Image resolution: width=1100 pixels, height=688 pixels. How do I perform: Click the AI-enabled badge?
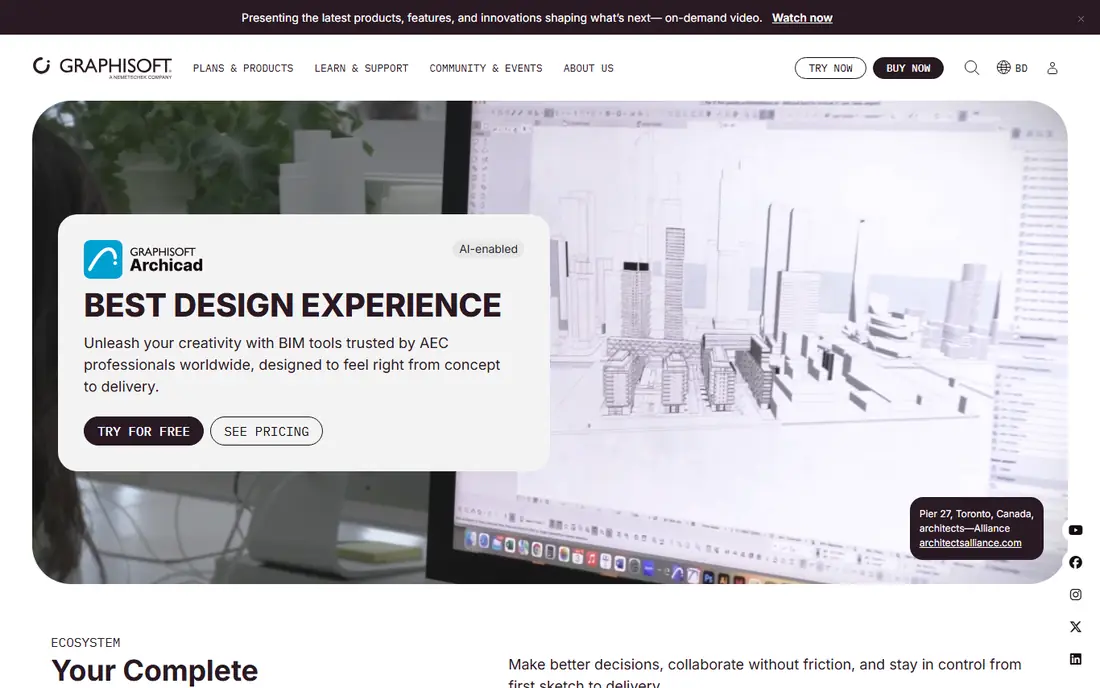[x=488, y=249]
